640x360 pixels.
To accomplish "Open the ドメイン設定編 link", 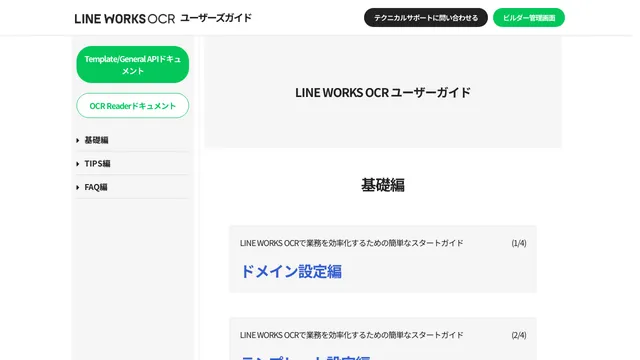I will [291, 271].
